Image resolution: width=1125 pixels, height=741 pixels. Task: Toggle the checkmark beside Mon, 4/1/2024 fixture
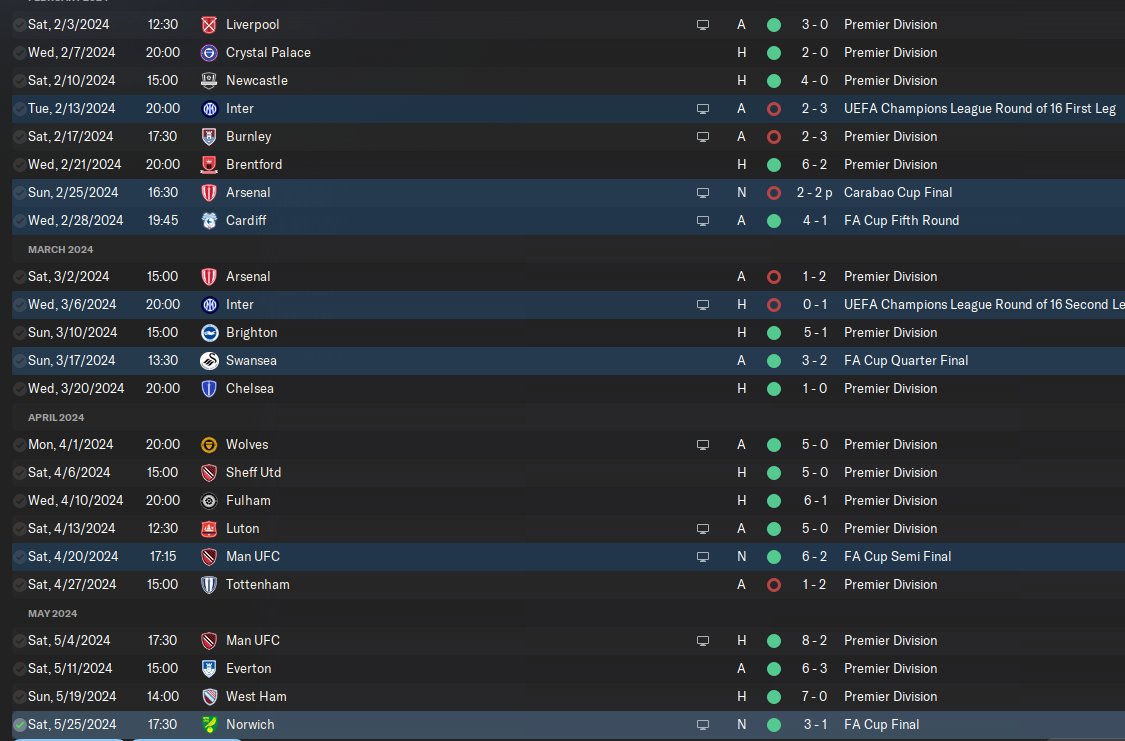tap(19, 445)
